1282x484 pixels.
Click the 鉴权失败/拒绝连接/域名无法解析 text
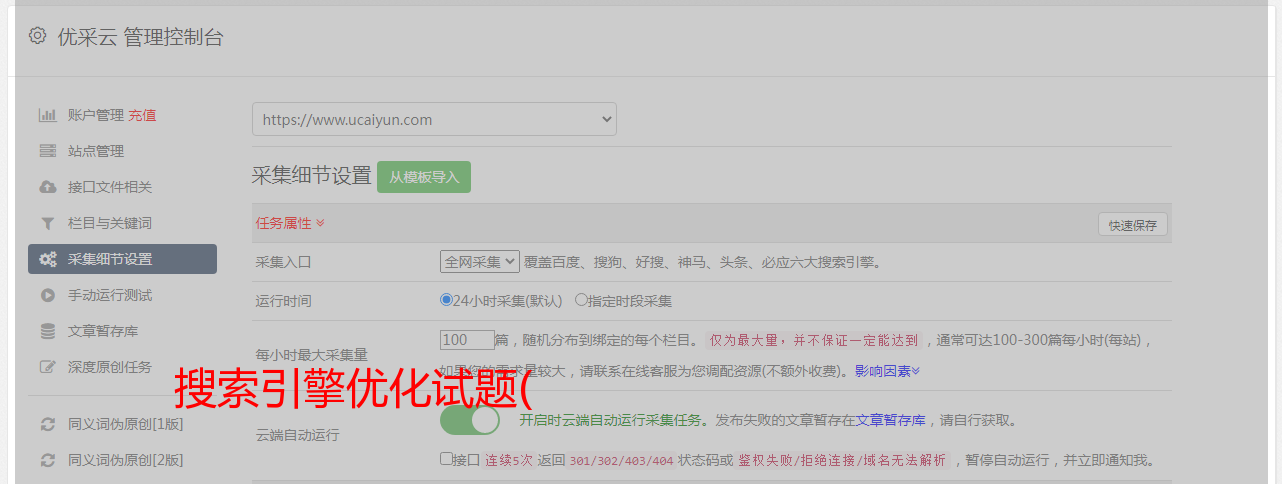843,460
